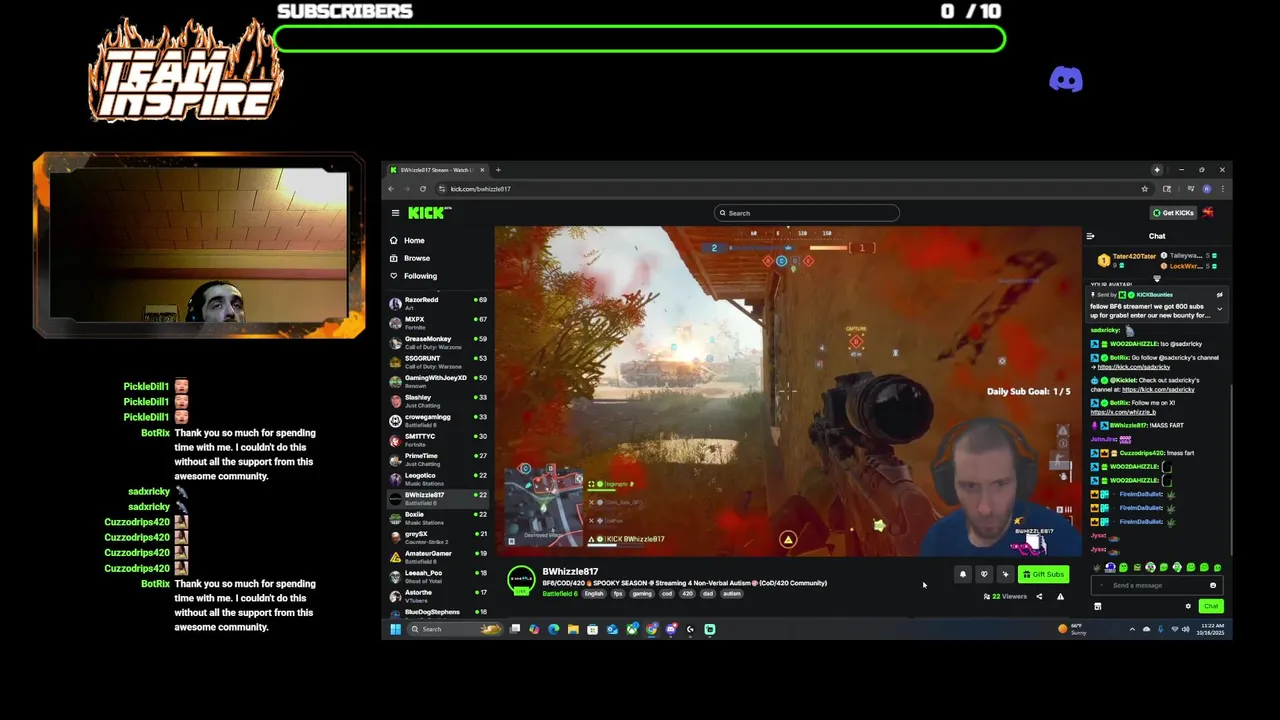The width and height of the screenshot is (1280, 720).
Task: Open the Discord logo icon
Action: (x=1066, y=79)
